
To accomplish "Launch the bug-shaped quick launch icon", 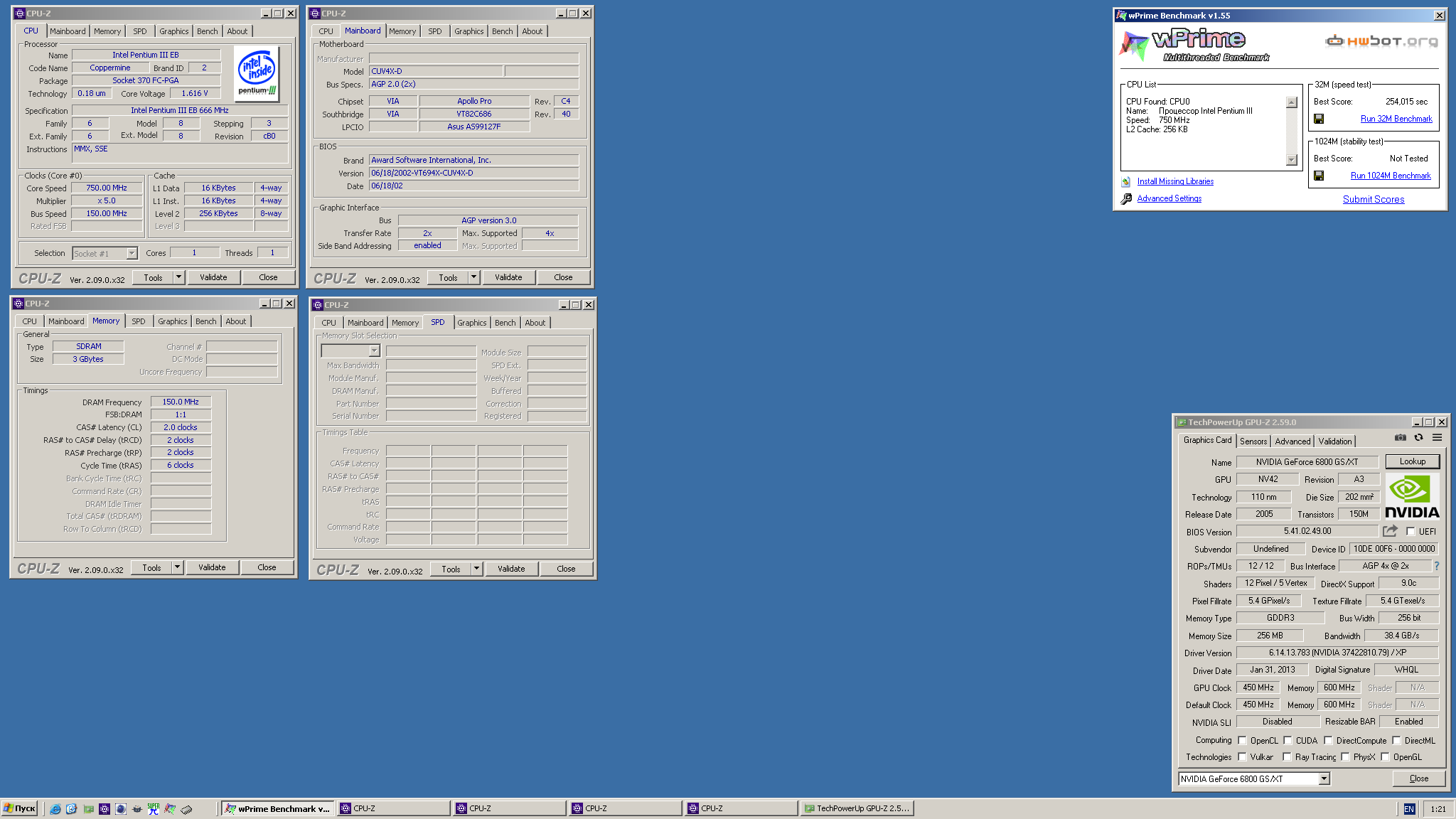I will tap(137, 809).
